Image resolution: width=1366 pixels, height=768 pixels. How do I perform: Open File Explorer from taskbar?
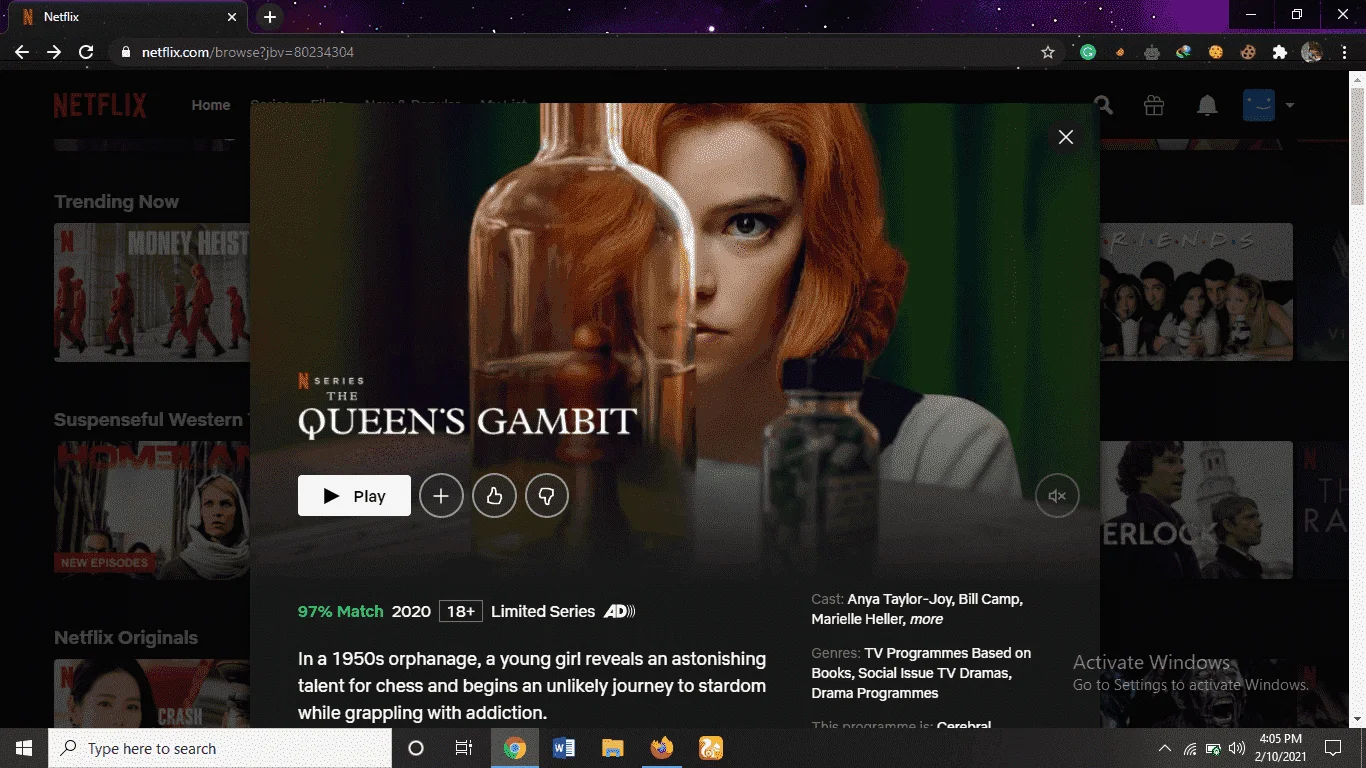(613, 748)
